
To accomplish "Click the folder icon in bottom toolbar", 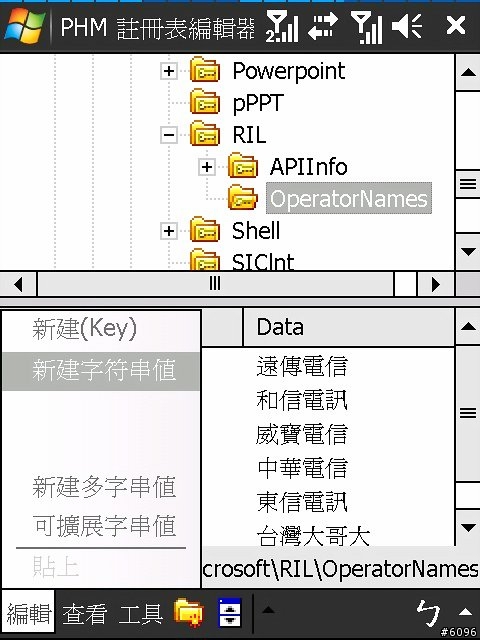I will (188, 612).
